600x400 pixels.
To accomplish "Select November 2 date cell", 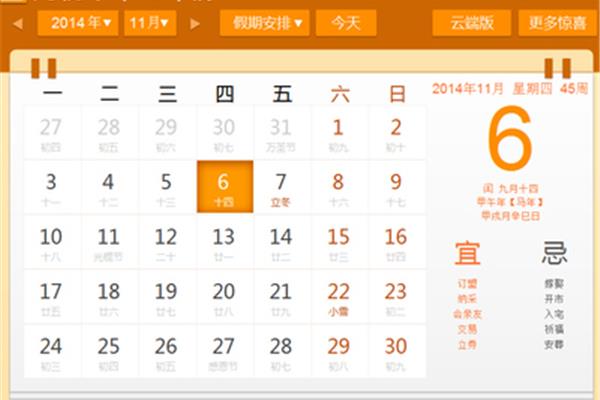I will pos(397,133).
